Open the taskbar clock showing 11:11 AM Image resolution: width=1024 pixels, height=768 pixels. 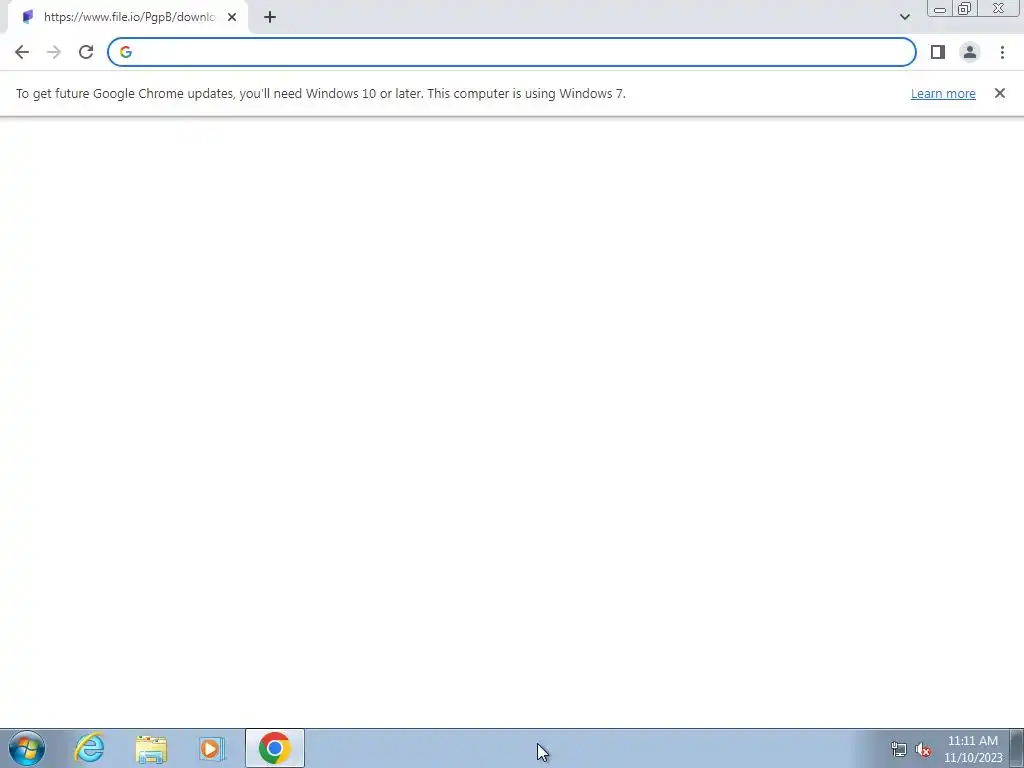(x=973, y=749)
